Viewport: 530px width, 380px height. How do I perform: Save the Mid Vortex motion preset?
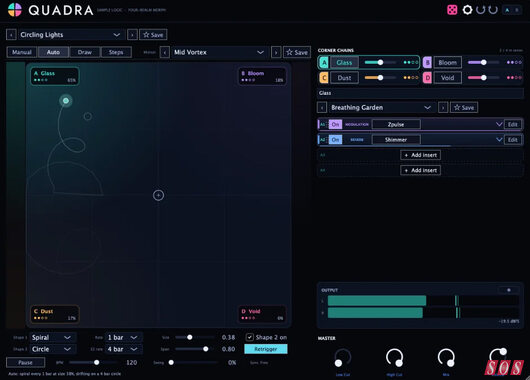click(x=297, y=52)
